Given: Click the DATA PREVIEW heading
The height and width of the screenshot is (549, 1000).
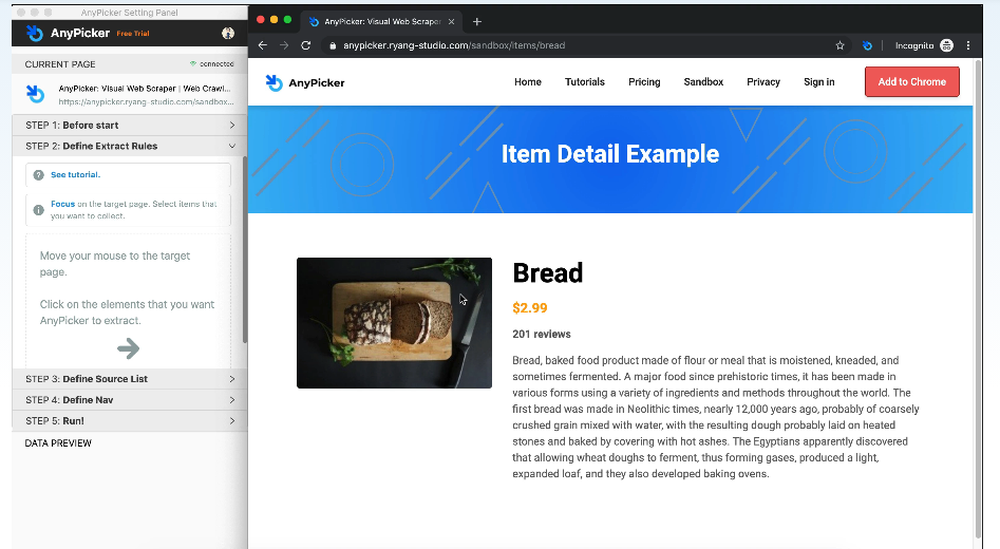Looking at the screenshot, I should click(x=58, y=443).
